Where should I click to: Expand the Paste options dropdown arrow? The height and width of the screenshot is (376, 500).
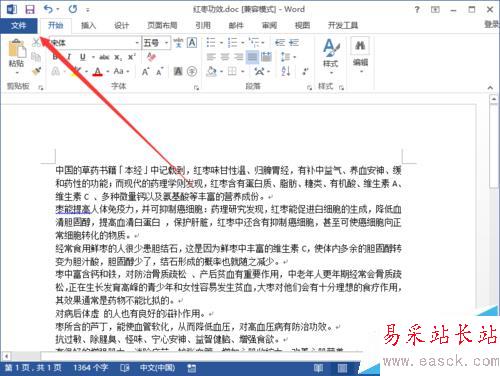pos(17,72)
